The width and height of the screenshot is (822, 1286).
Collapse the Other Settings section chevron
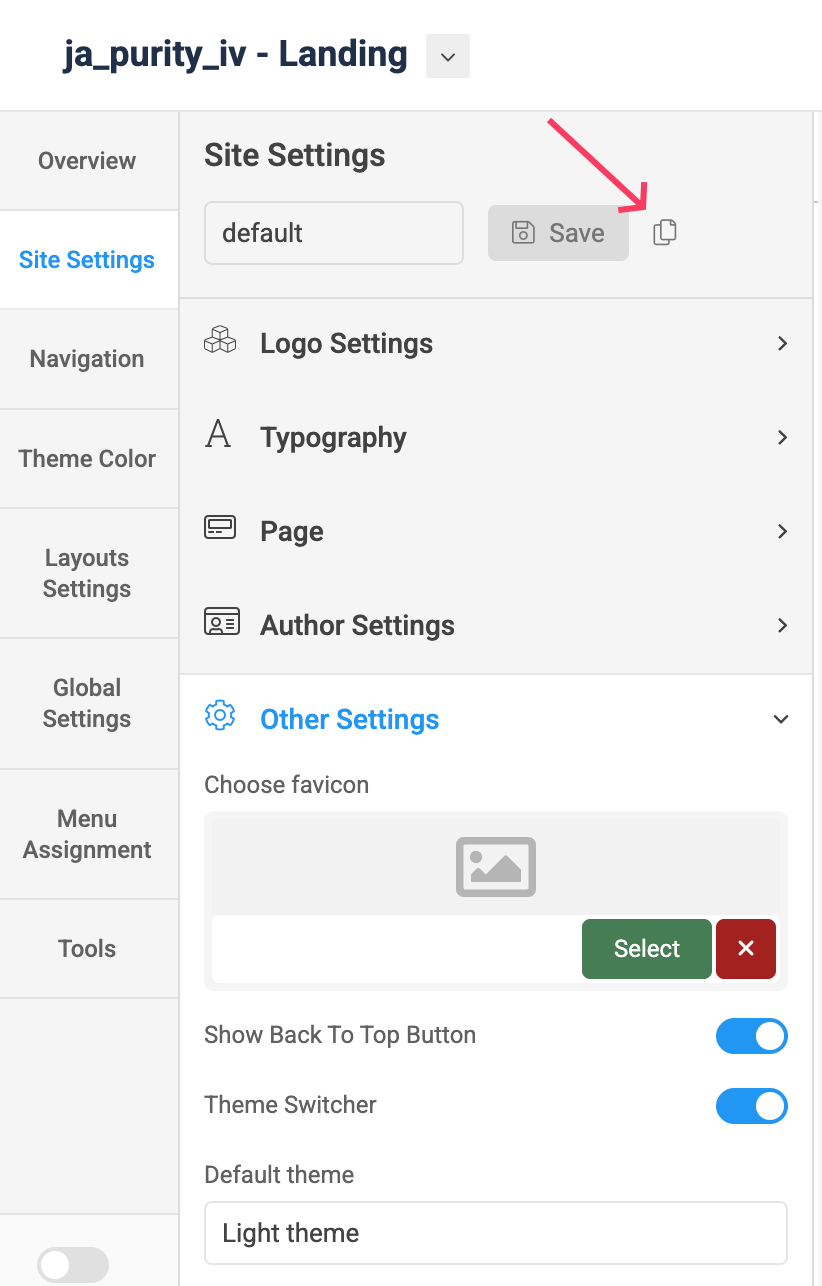coord(782,719)
